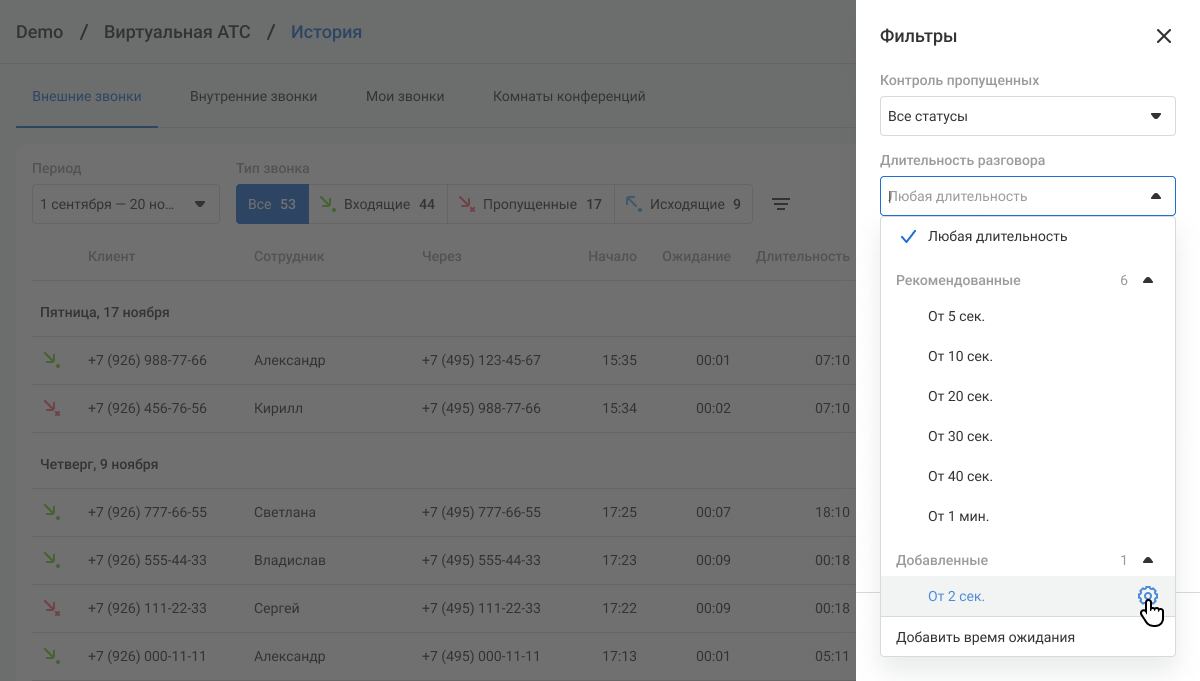The width and height of the screenshot is (1200, 681).
Task: Click the Через column header
Action: pyautogui.click(x=442, y=256)
